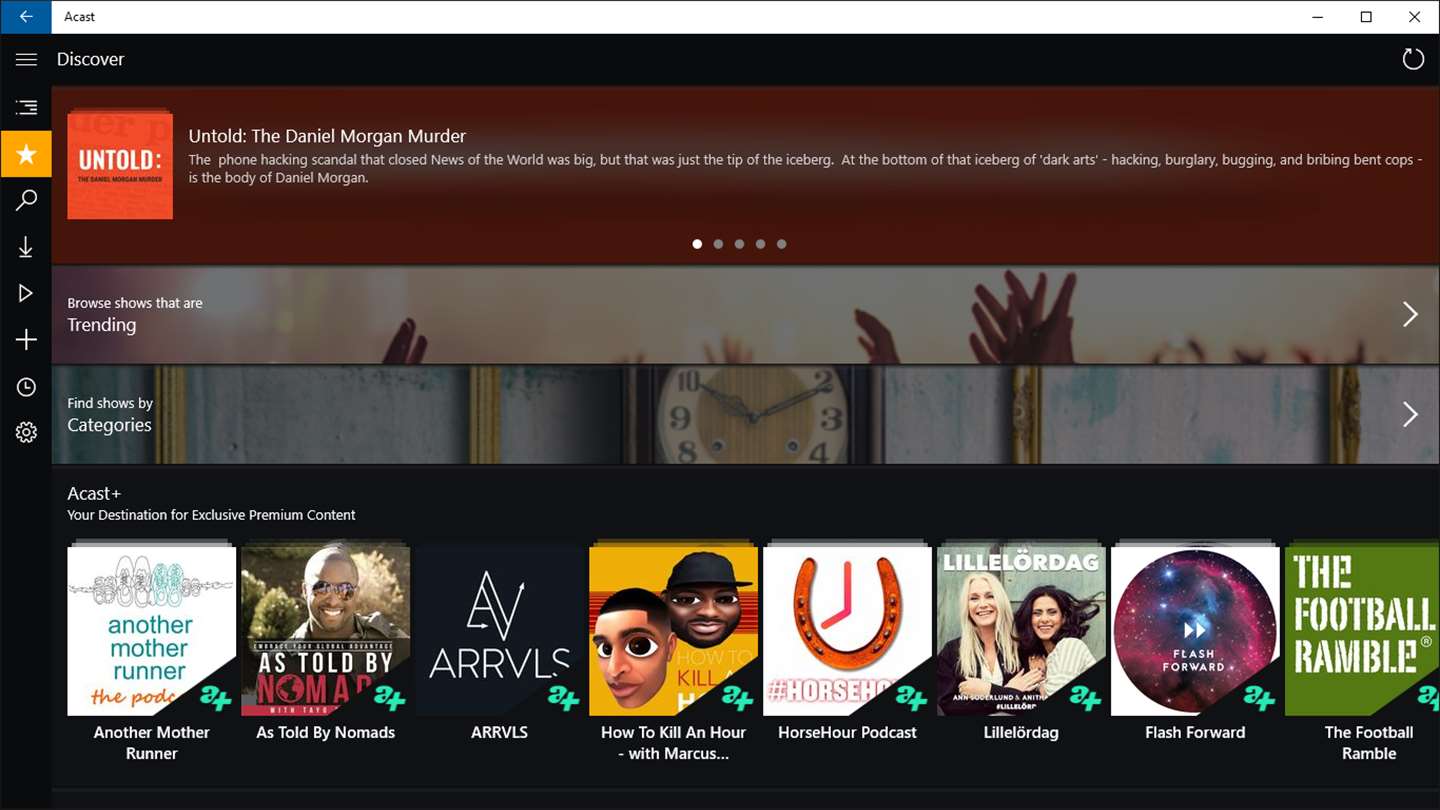Image resolution: width=1440 pixels, height=810 pixels.
Task: Click the 'Another Mother Runner' title text
Action: pos(152,743)
